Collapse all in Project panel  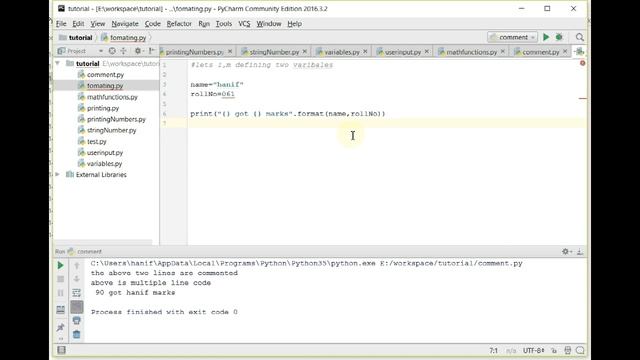click(123, 51)
